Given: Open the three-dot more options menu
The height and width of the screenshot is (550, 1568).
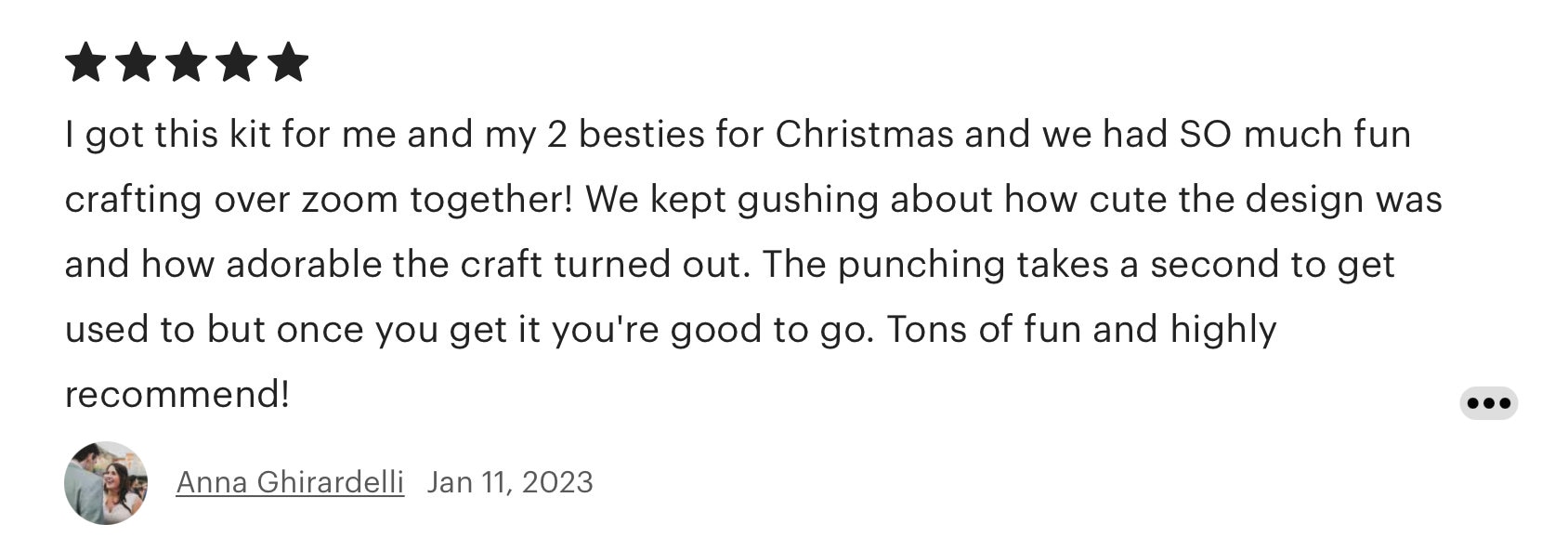Looking at the screenshot, I should pyautogui.click(x=1489, y=403).
